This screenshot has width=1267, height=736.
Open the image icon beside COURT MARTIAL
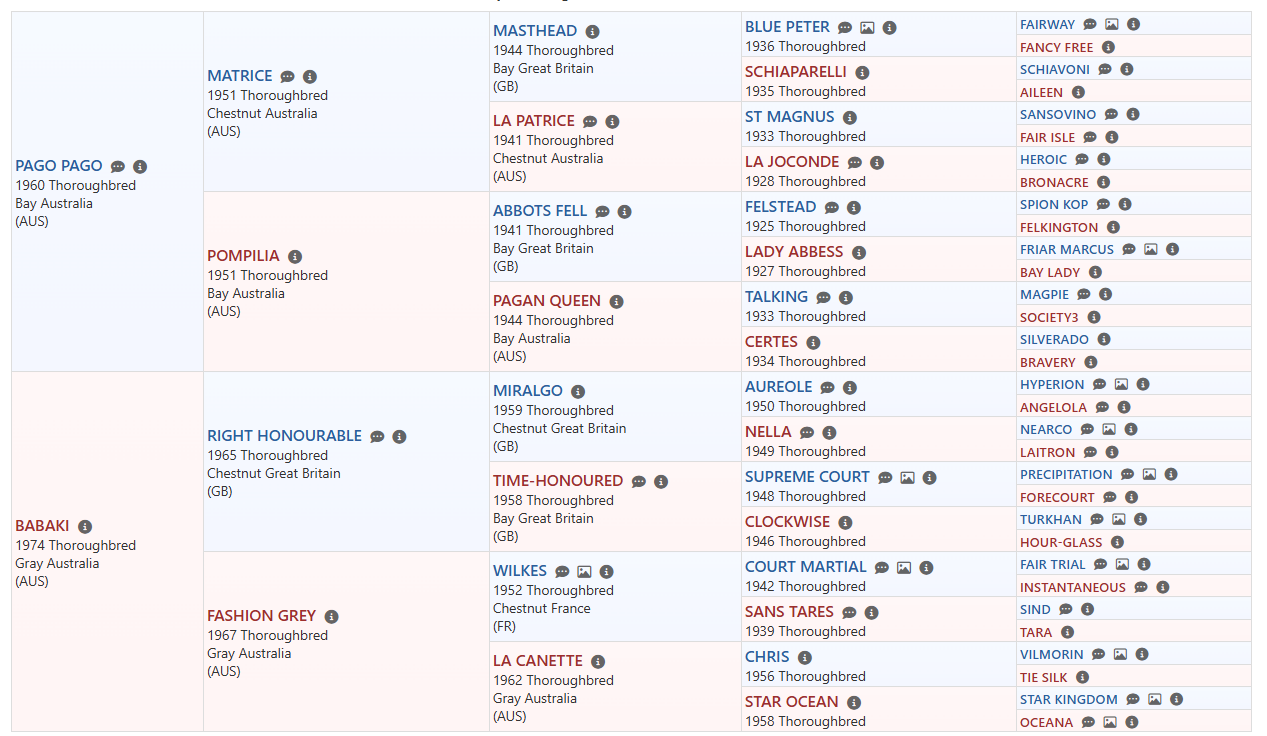pyautogui.click(x=904, y=568)
